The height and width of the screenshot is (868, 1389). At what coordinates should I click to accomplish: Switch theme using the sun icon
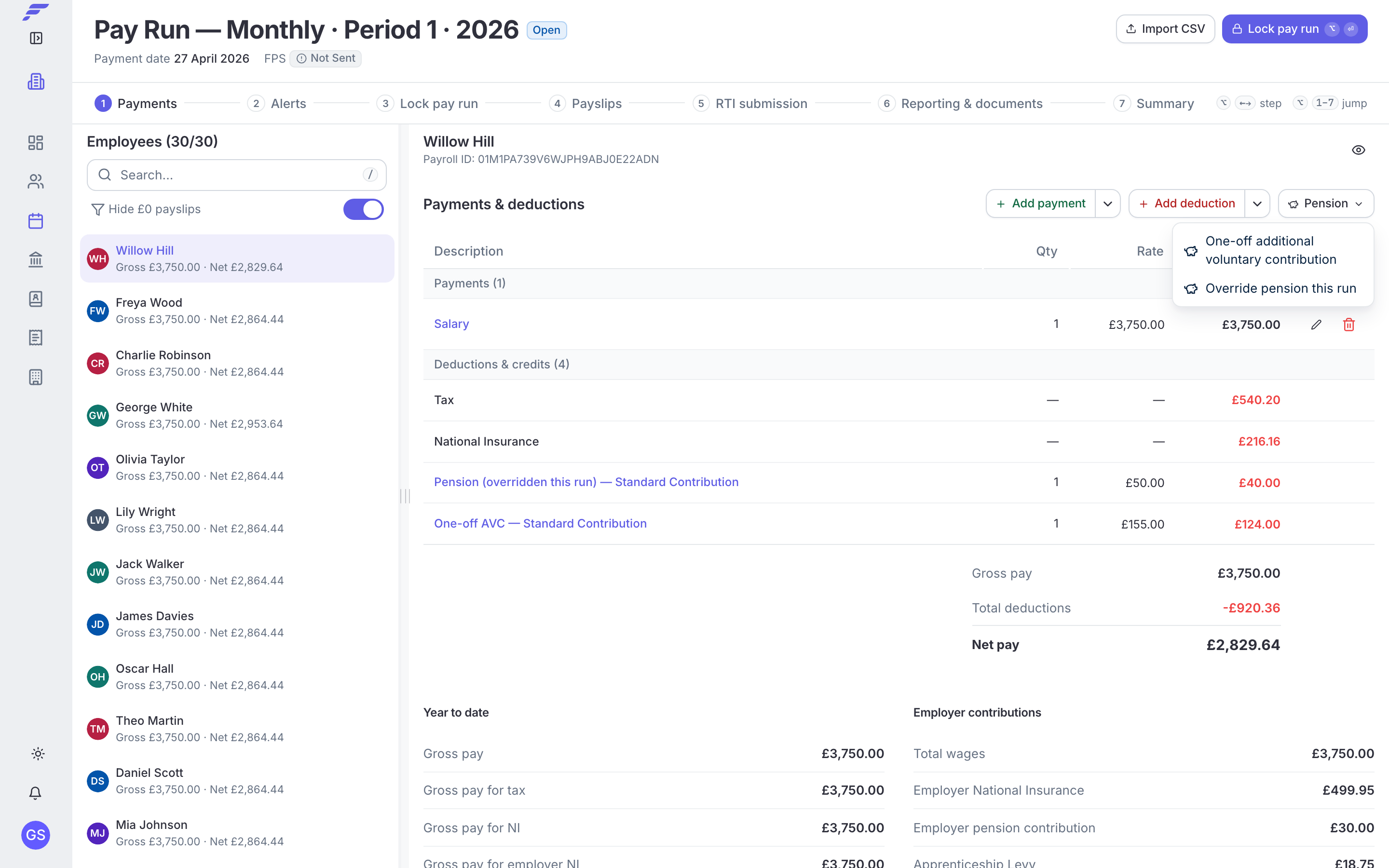click(x=37, y=754)
